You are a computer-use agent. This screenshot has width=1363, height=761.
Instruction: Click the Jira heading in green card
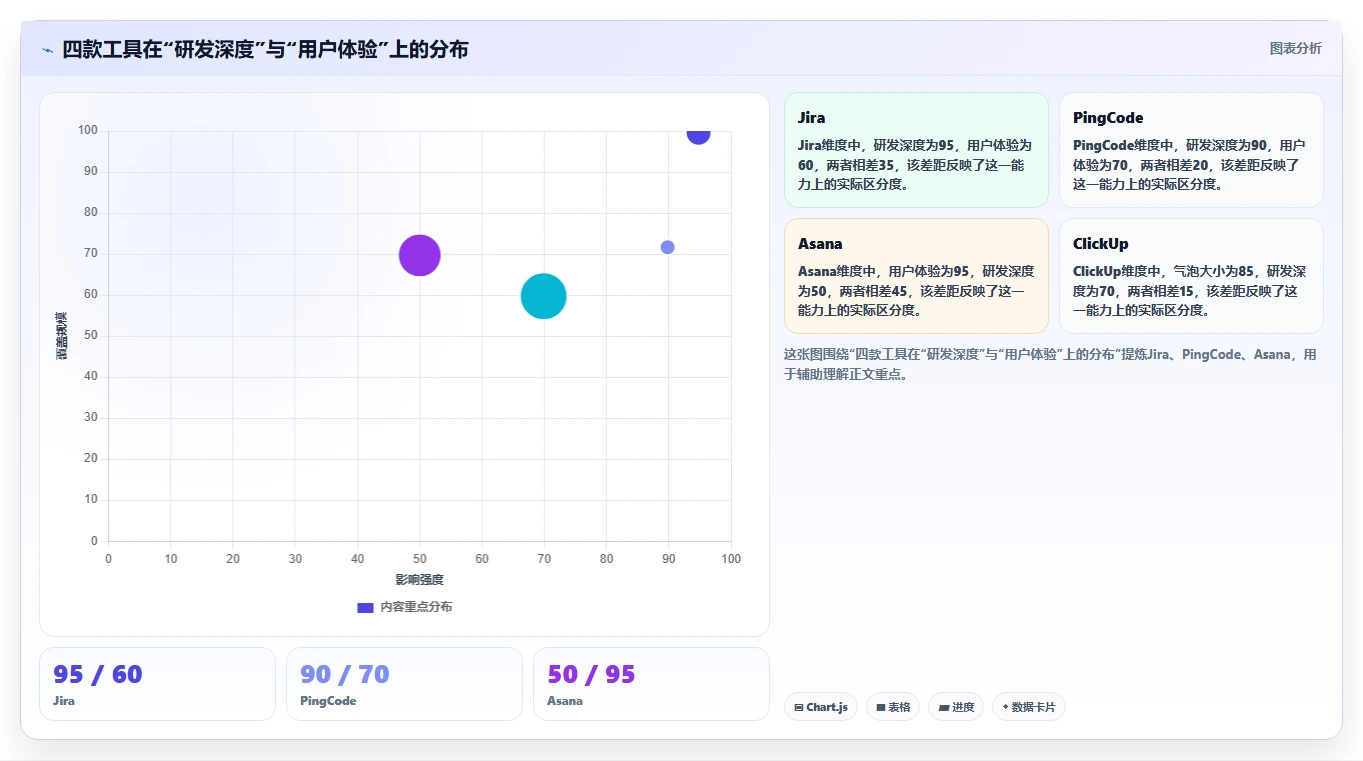[x=812, y=118]
